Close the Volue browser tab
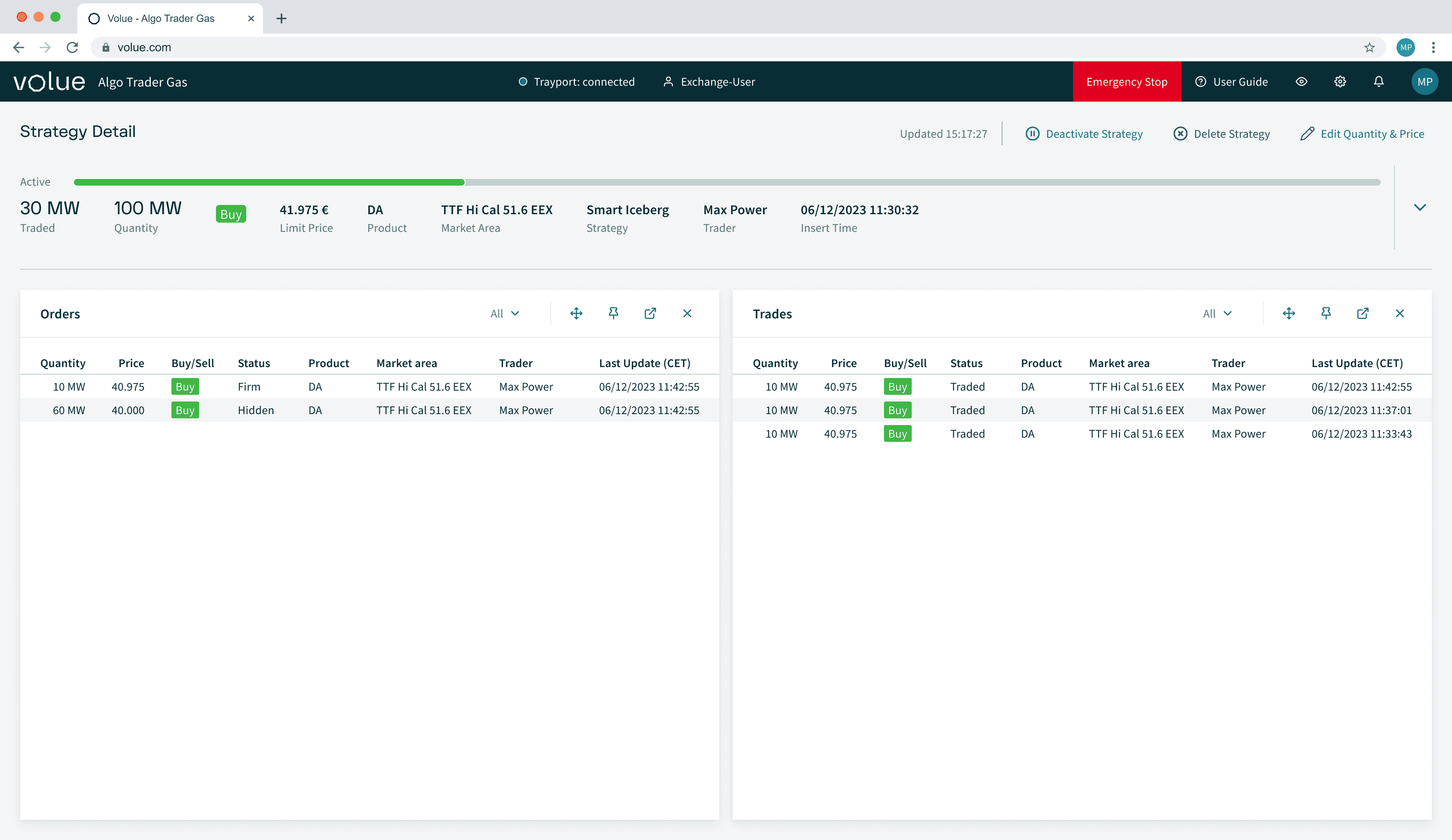This screenshot has width=1452, height=840. 251,18
